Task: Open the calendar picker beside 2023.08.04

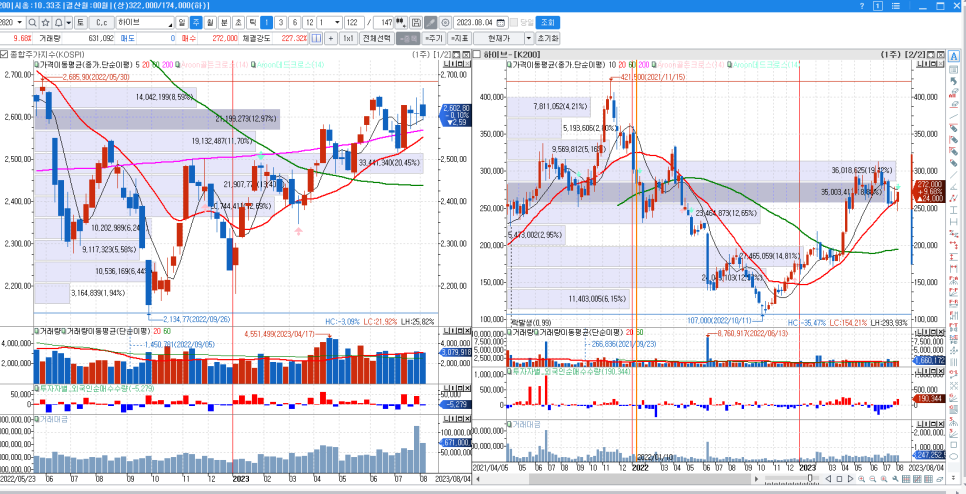Action: pyautogui.click(x=501, y=22)
